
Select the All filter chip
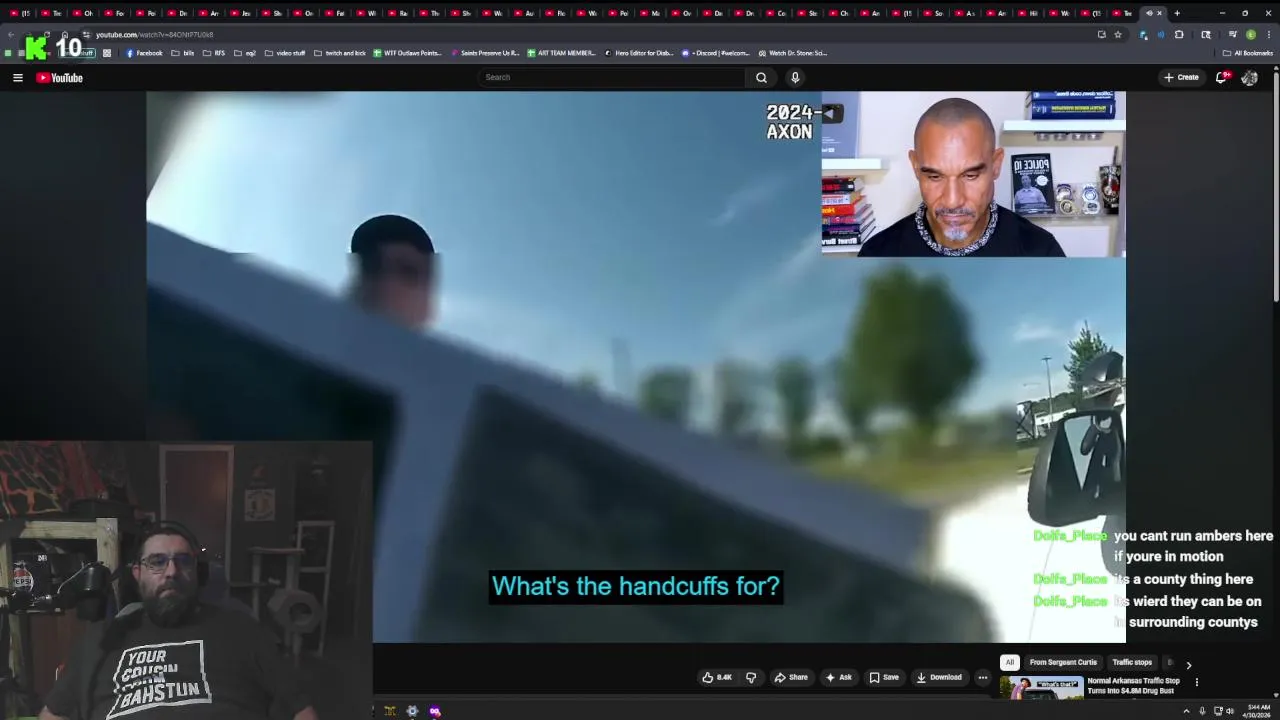[x=1009, y=662]
